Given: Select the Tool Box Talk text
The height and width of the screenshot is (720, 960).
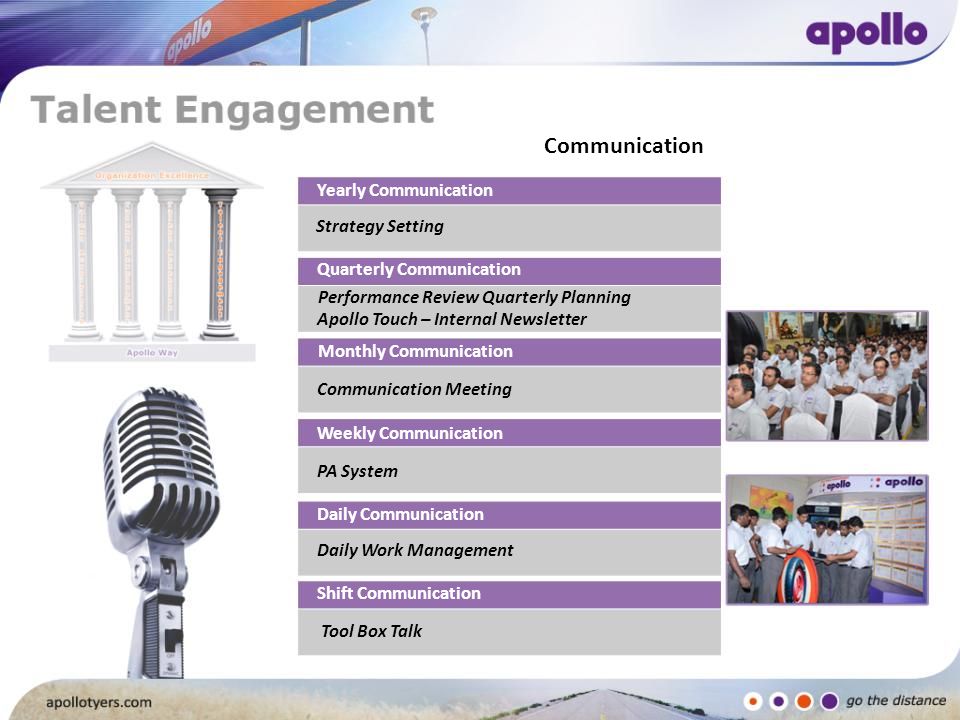Looking at the screenshot, I should tap(372, 631).
